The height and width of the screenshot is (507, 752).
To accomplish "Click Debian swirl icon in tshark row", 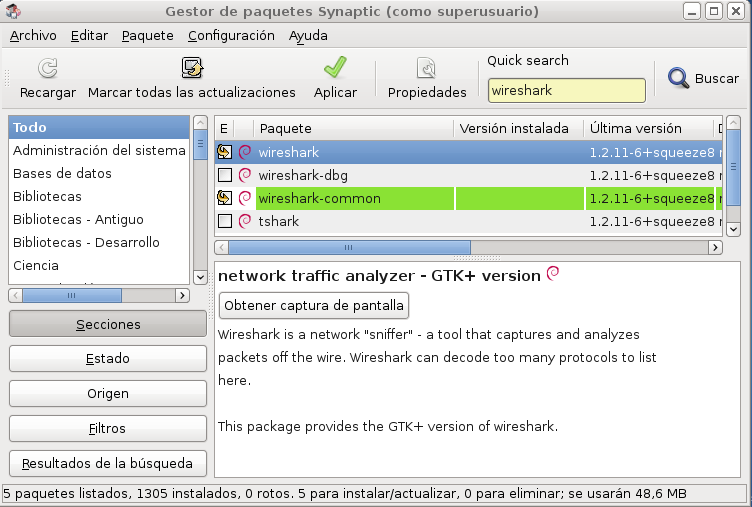I will 245,221.
